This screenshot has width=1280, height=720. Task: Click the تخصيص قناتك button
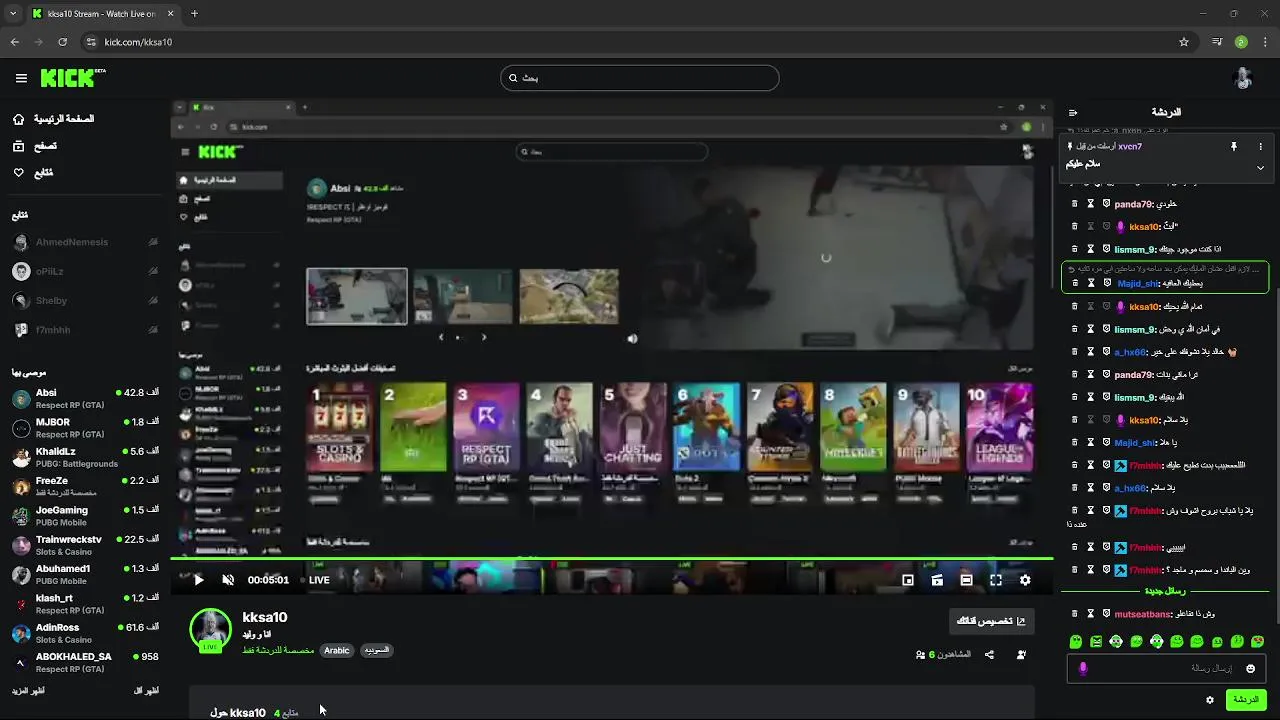(991, 621)
